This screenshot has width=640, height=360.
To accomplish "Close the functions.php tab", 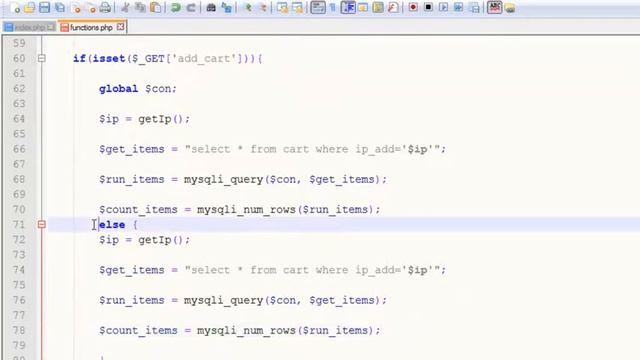I will [120, 27].
